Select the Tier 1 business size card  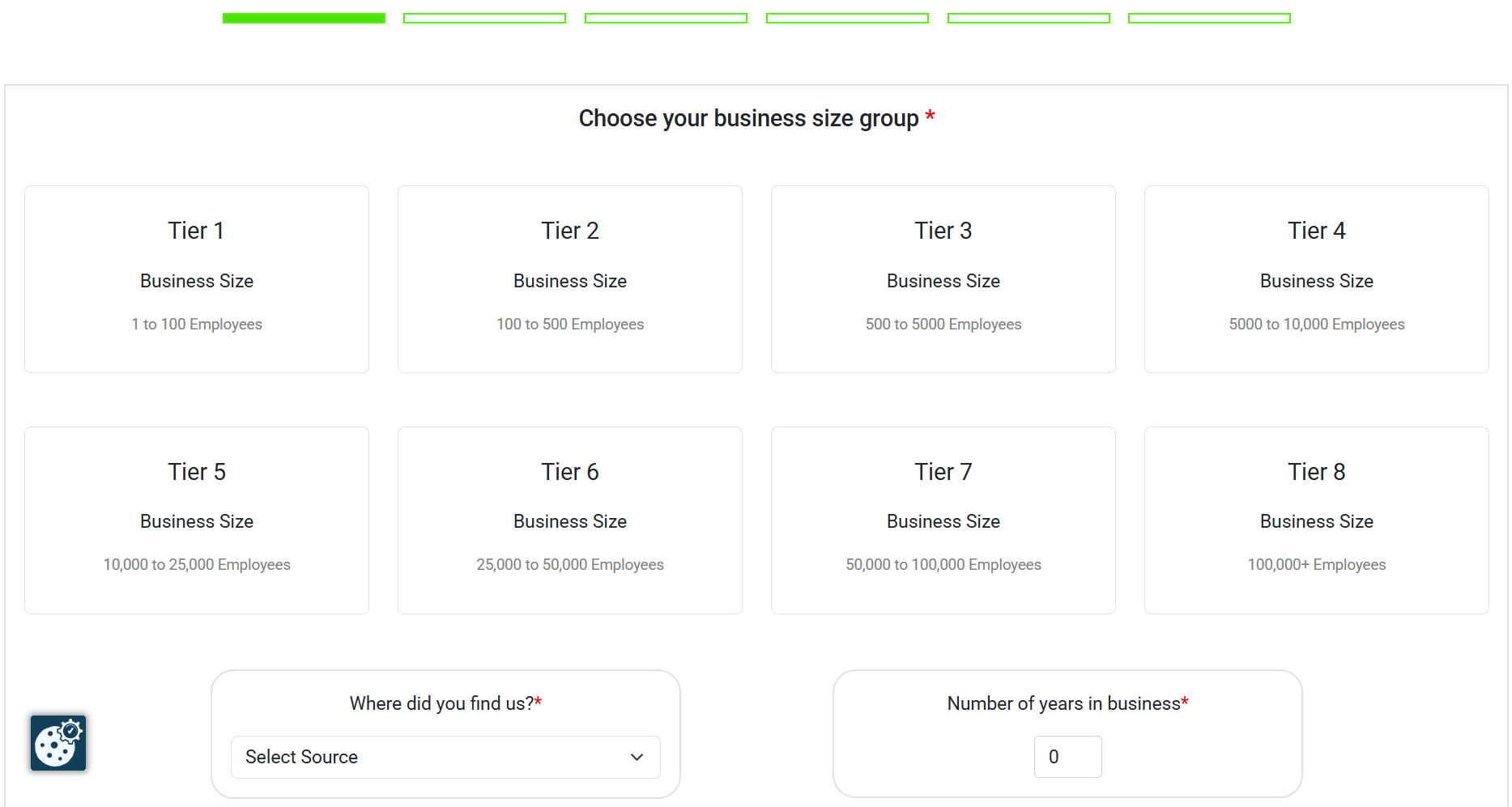click(x=196, y=278)
